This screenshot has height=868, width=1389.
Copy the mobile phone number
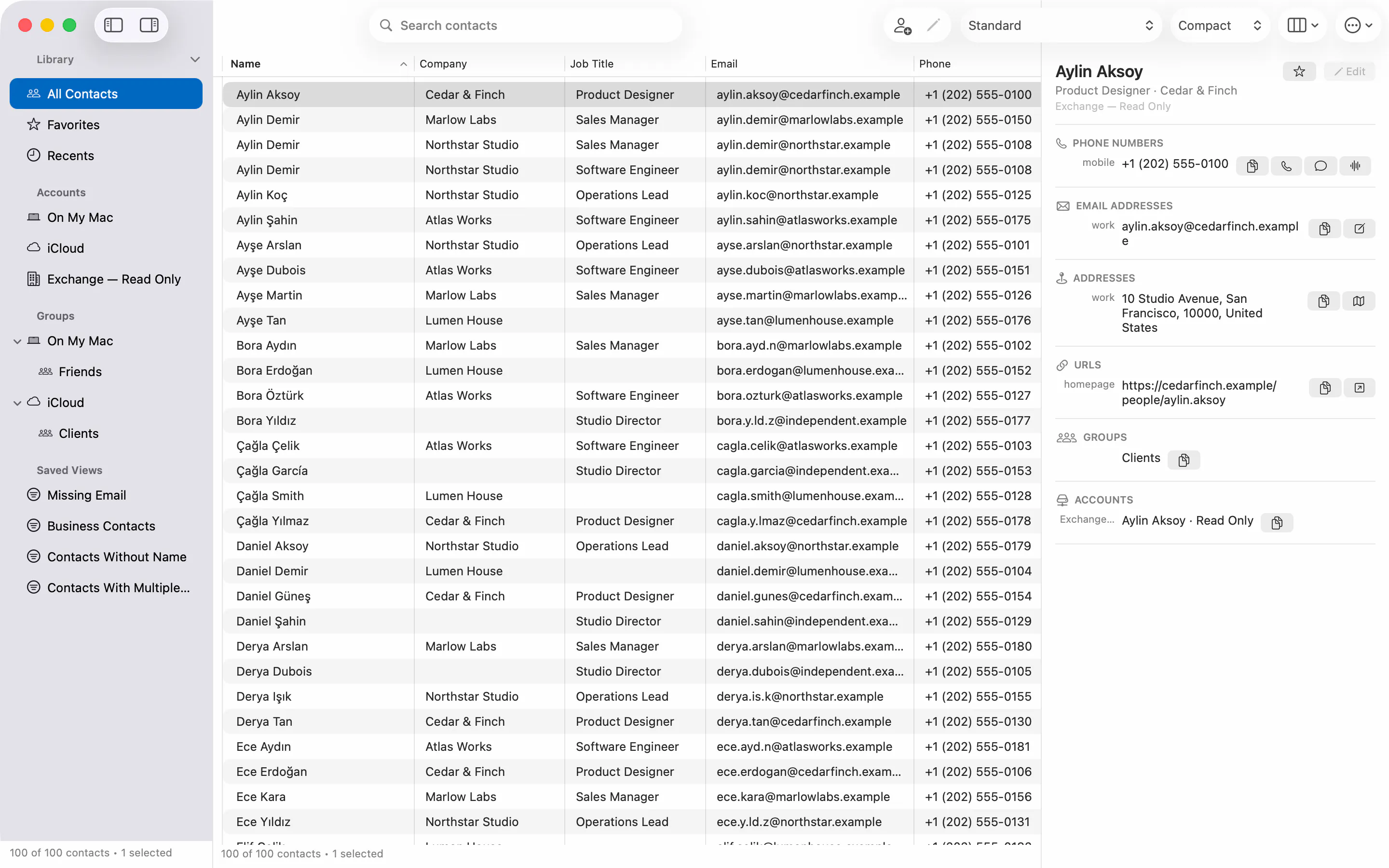pyautogui.click(x=1253, y=166)
